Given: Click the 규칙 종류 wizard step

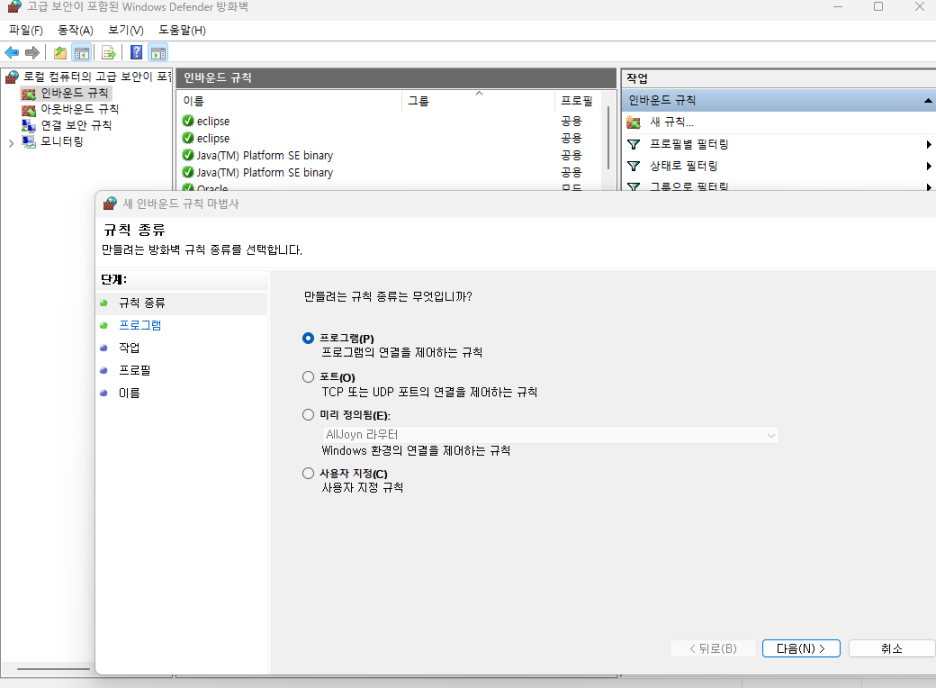Looking at the screenshot, I should (x=141, y=303).
